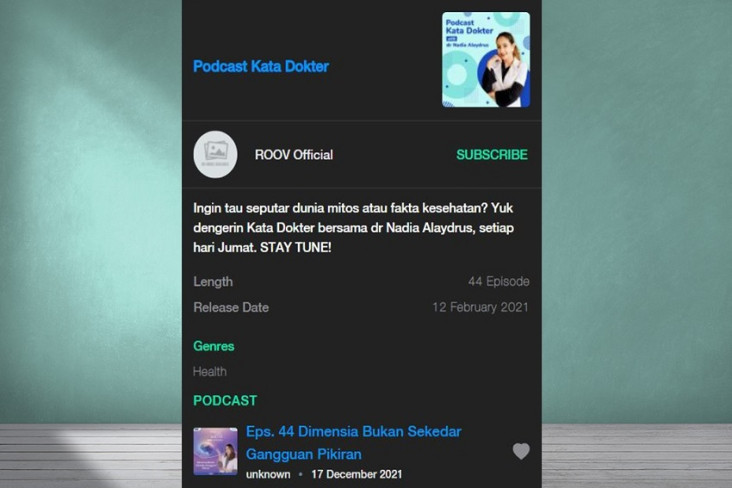Subscribe to the ROOV Official podcast
Image resolution: width=732 pixels, height=488 pixels.
(x=492, y=155)
